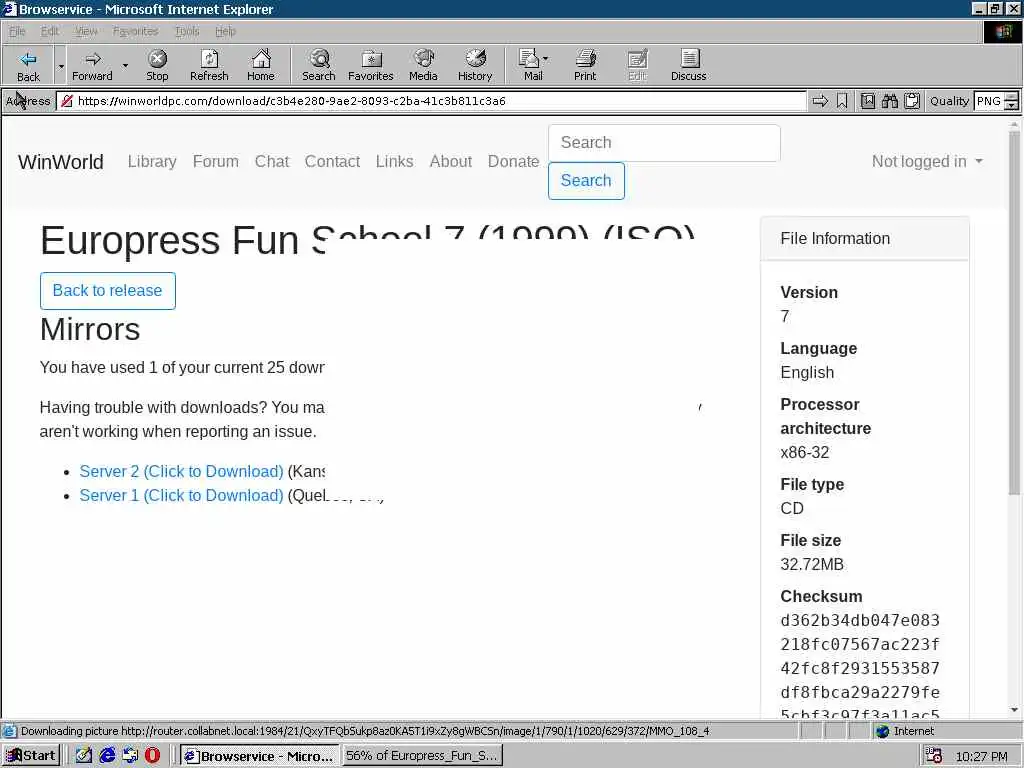Click the first quick launch notepad icon
Screen dimensions: 1024x768
click(84, 756)
